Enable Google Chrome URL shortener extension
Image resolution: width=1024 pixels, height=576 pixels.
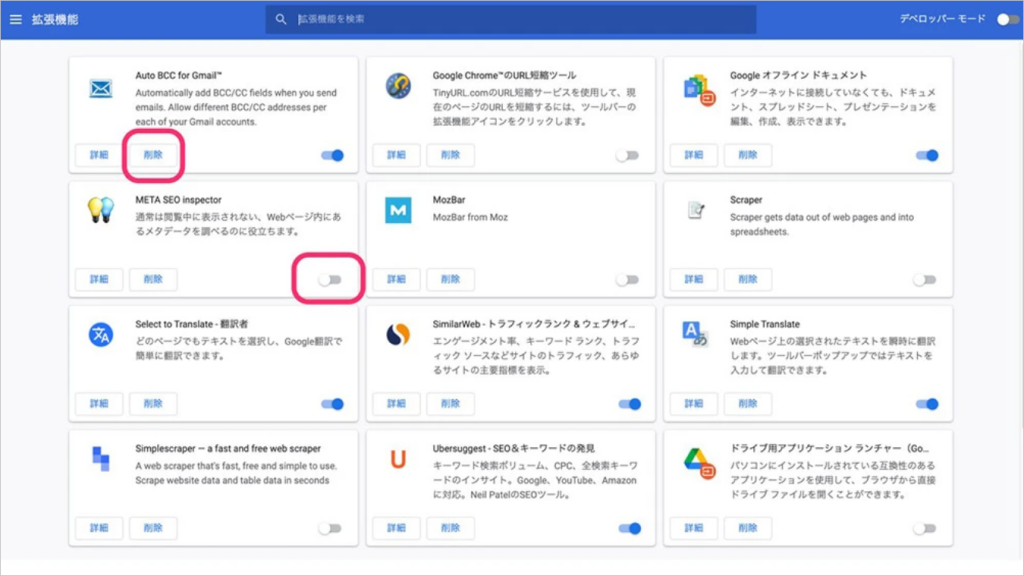click(627, 155)
